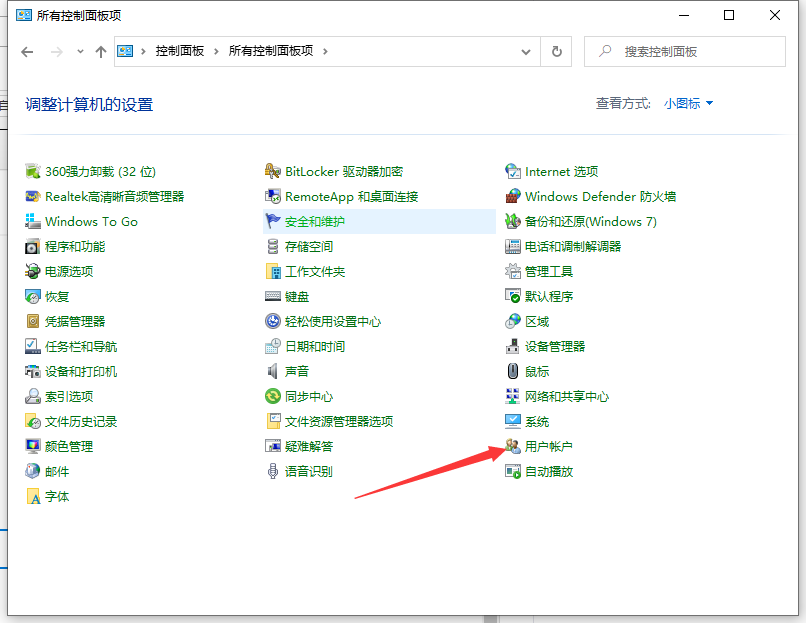Open the 用户帐户 icon
The image size is (806, 623).
[x=513, y=446]
